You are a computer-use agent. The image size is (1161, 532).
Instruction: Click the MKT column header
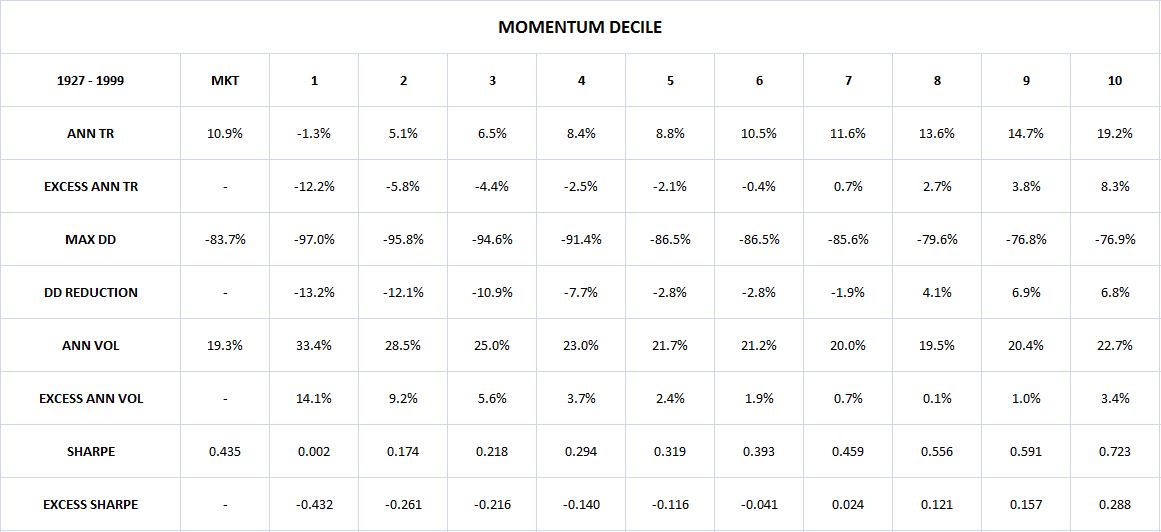[225, 81]
